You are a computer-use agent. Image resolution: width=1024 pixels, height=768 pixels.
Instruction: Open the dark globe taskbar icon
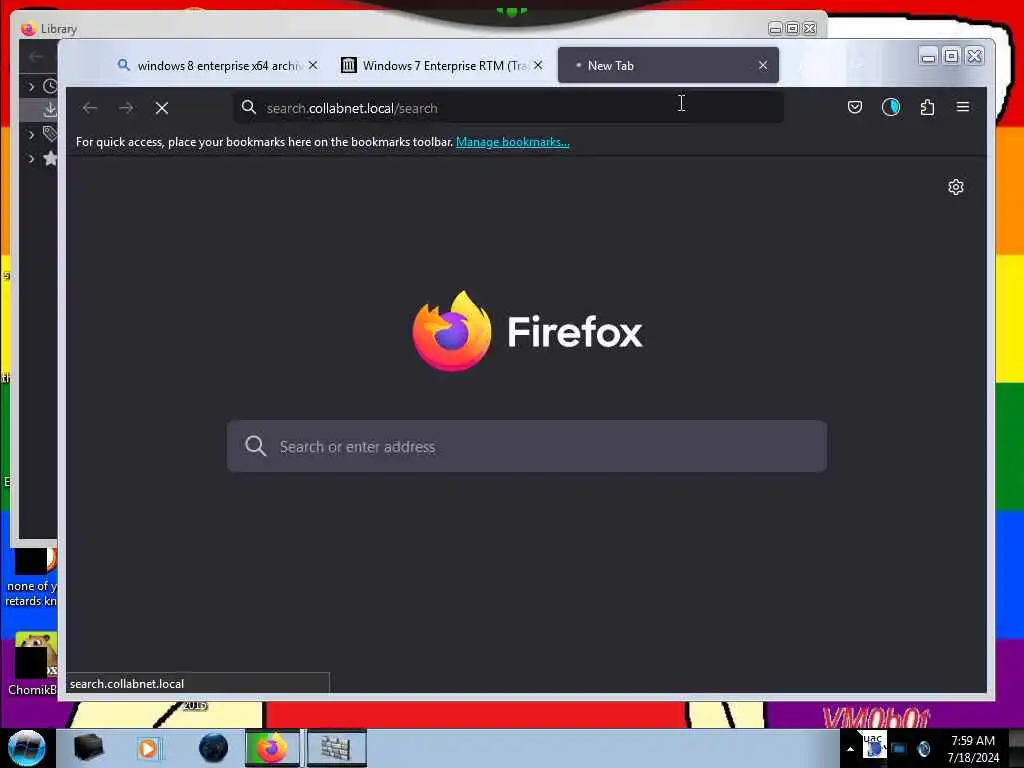click(x=213, y=748)
